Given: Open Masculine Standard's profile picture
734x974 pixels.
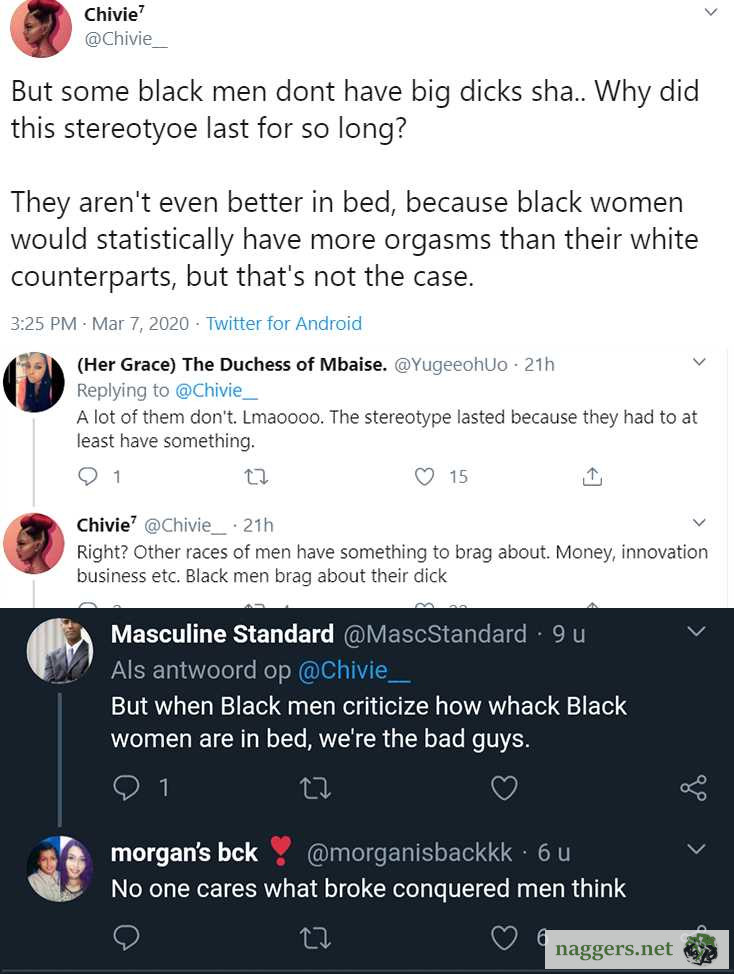Looking at the screenshot, I should tap(59, 651).
